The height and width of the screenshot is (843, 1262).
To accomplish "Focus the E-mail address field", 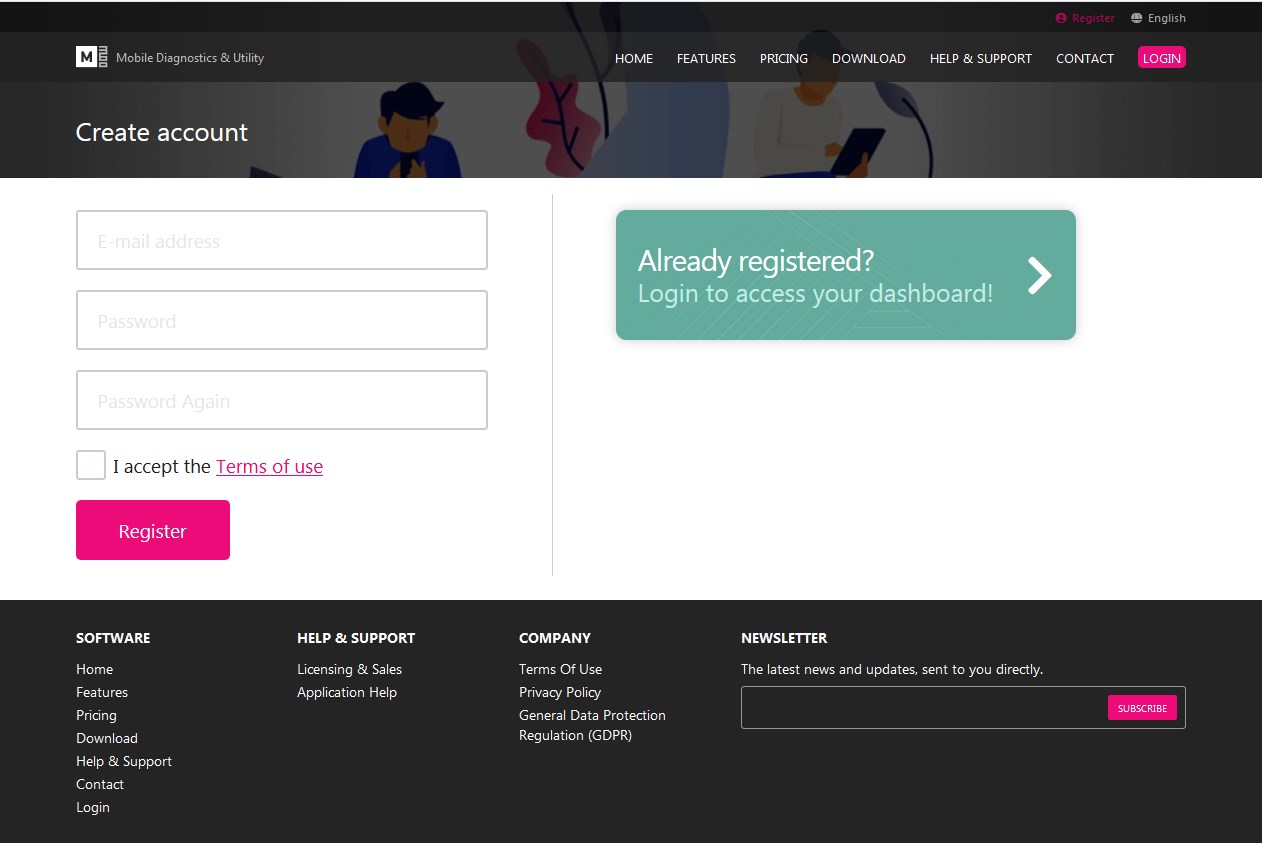I will tap(282, 240).
